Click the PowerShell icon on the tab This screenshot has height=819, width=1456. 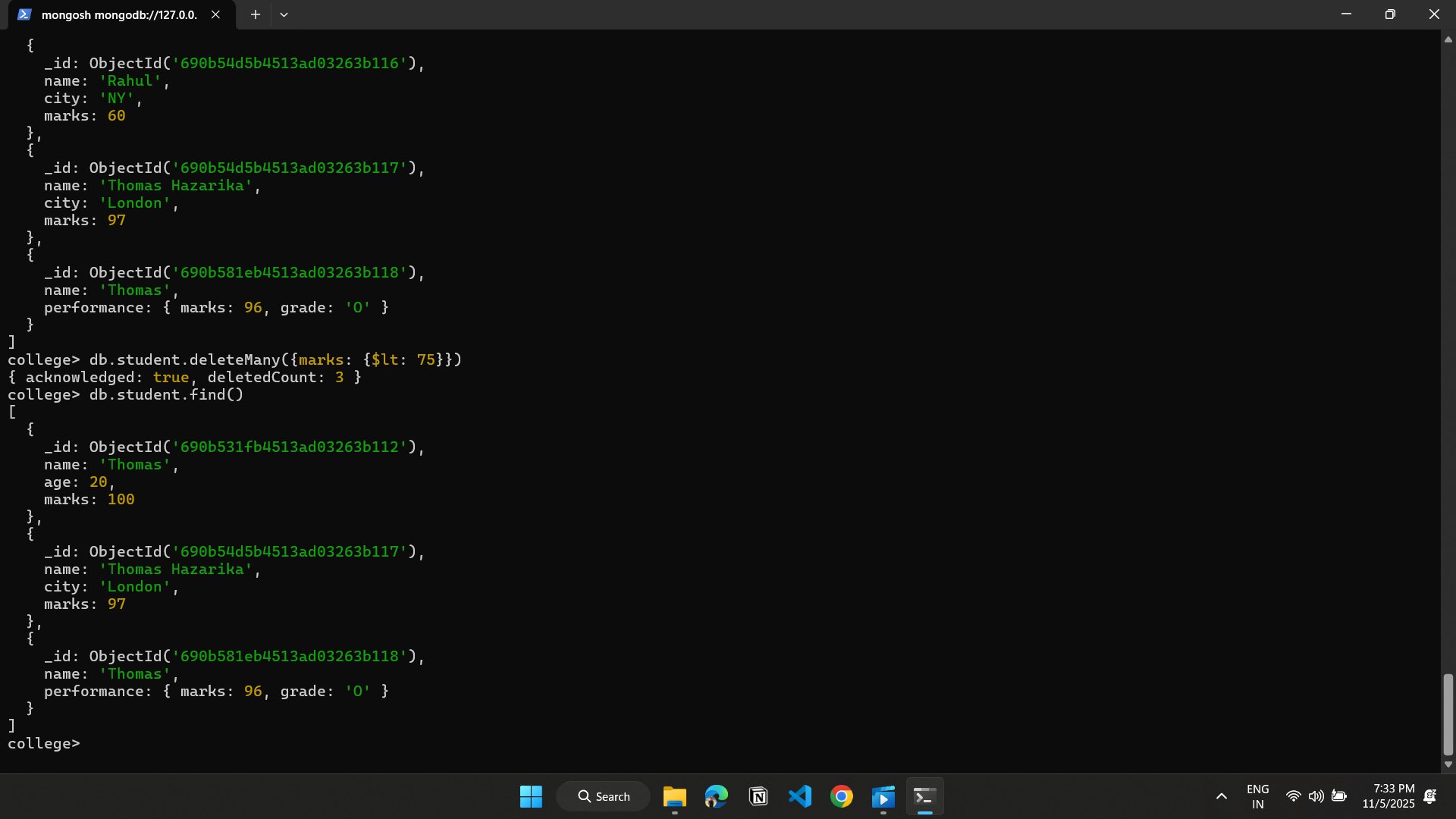(24, 14)
